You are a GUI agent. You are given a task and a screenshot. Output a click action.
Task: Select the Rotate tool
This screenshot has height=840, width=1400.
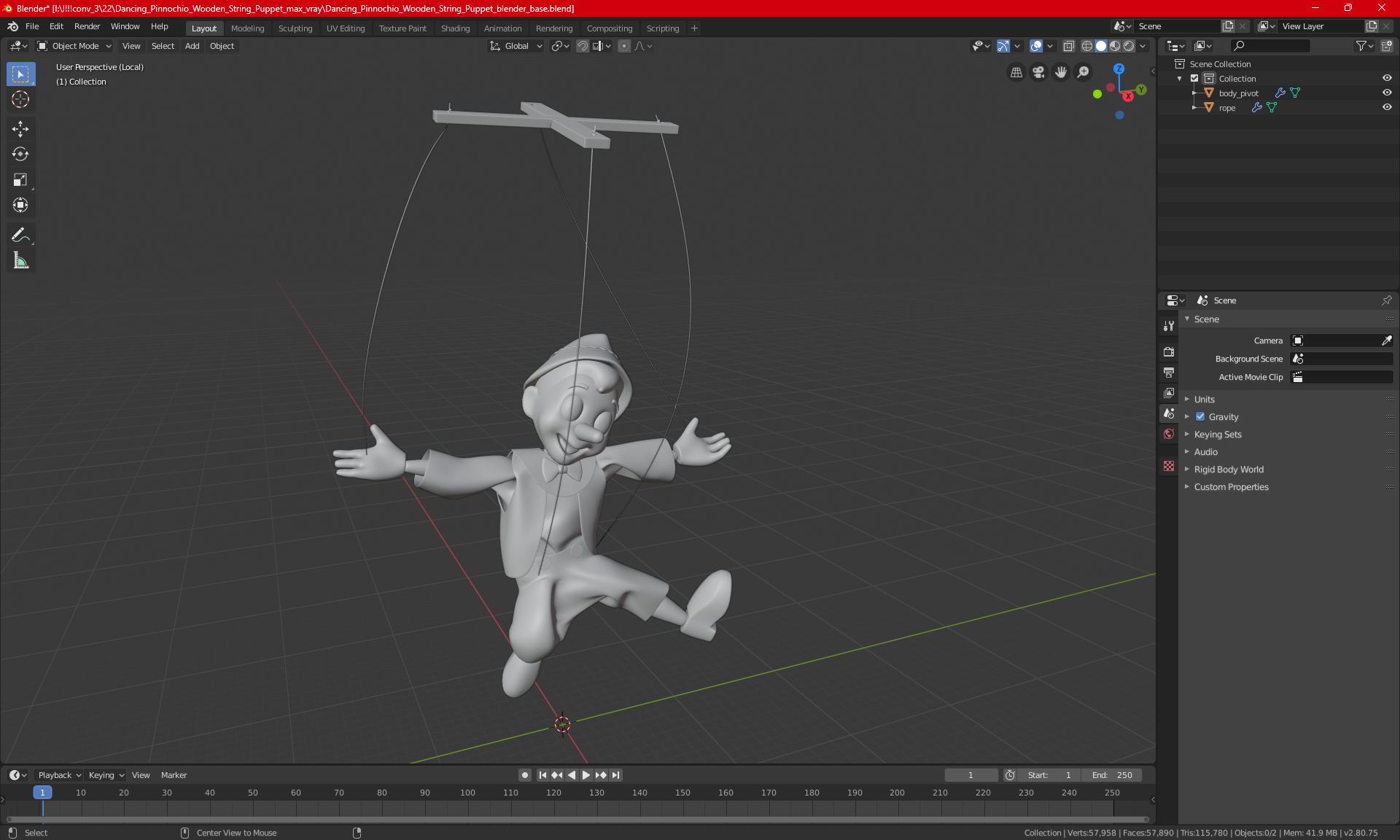(x=20, y=155)
